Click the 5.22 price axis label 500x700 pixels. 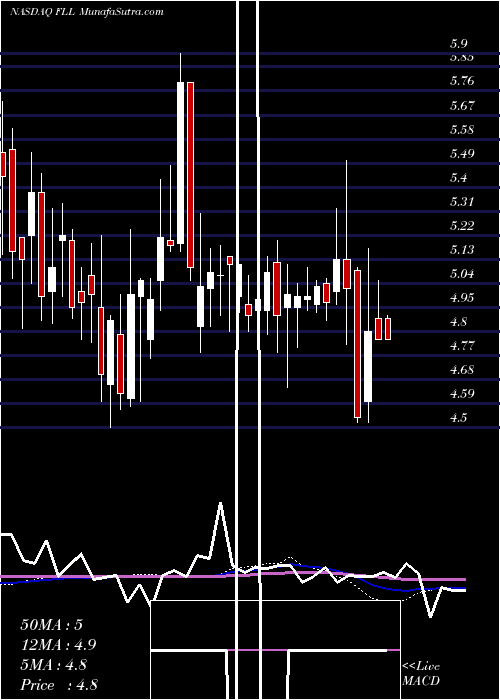pos(462,225)
